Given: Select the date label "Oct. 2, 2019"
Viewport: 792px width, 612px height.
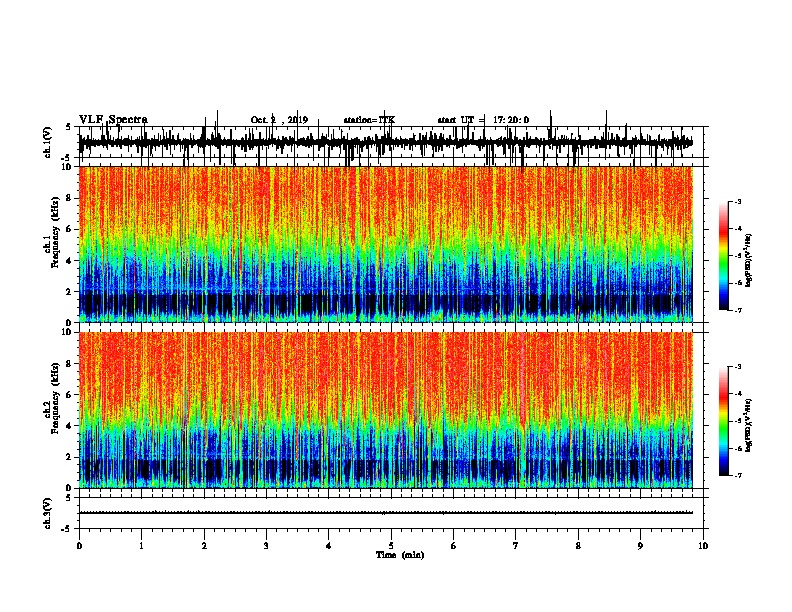Looking at the screenshot, I should (x=279, y=120).
